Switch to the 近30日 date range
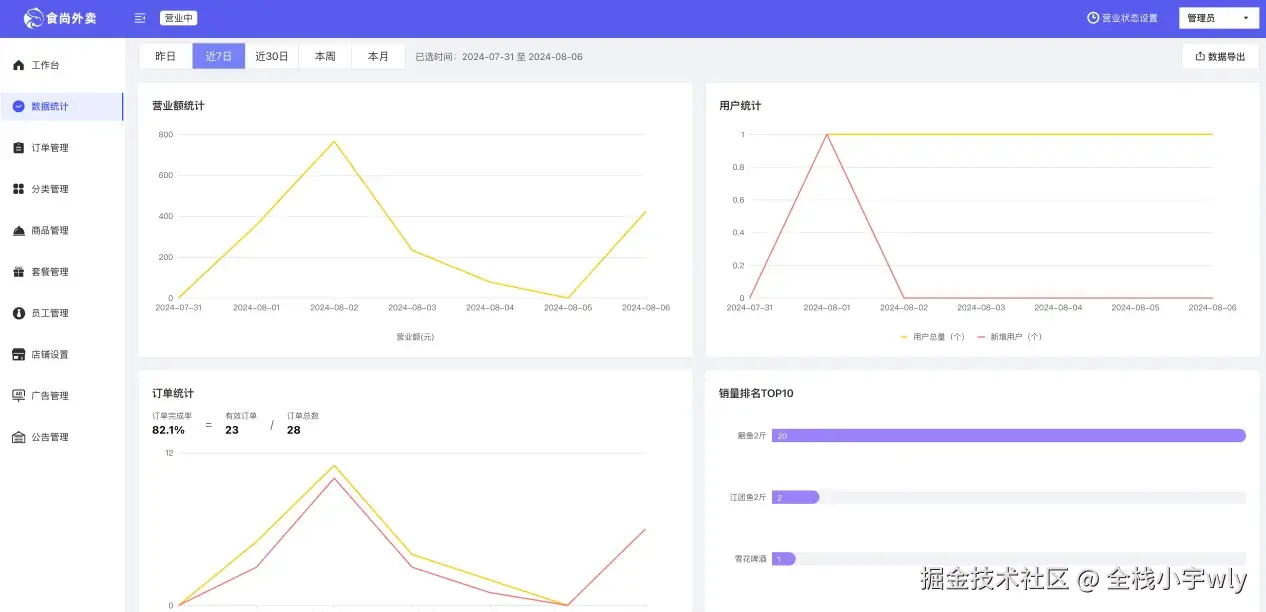Image resolution: width=1266 pixels, height=612 pixels. 272,57
